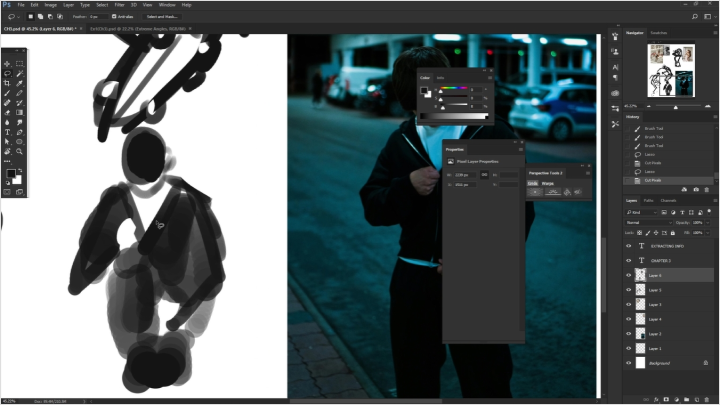
Task: Select the Gradient tool
Action: tap(20, 112)
